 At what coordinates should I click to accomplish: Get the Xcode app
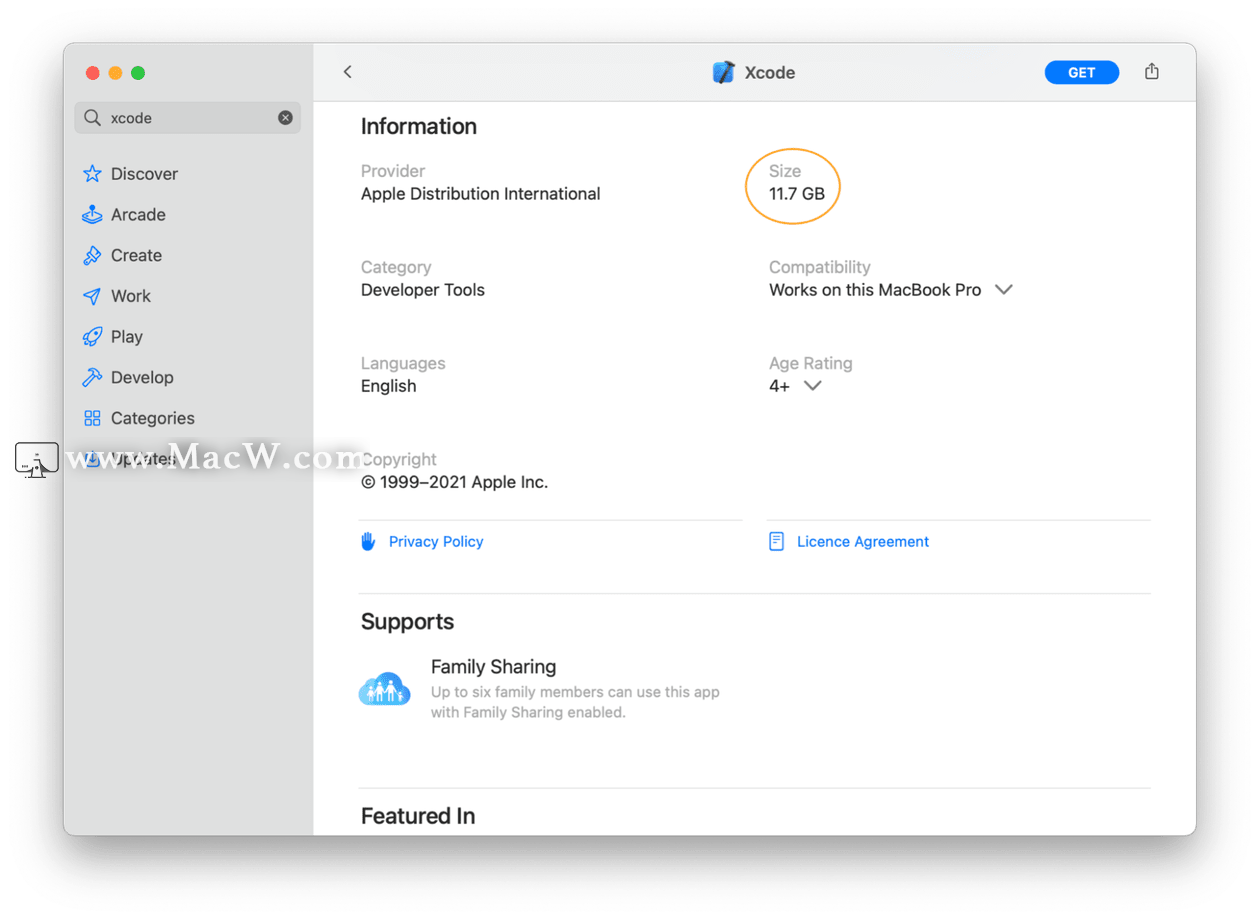point(1082,72)
